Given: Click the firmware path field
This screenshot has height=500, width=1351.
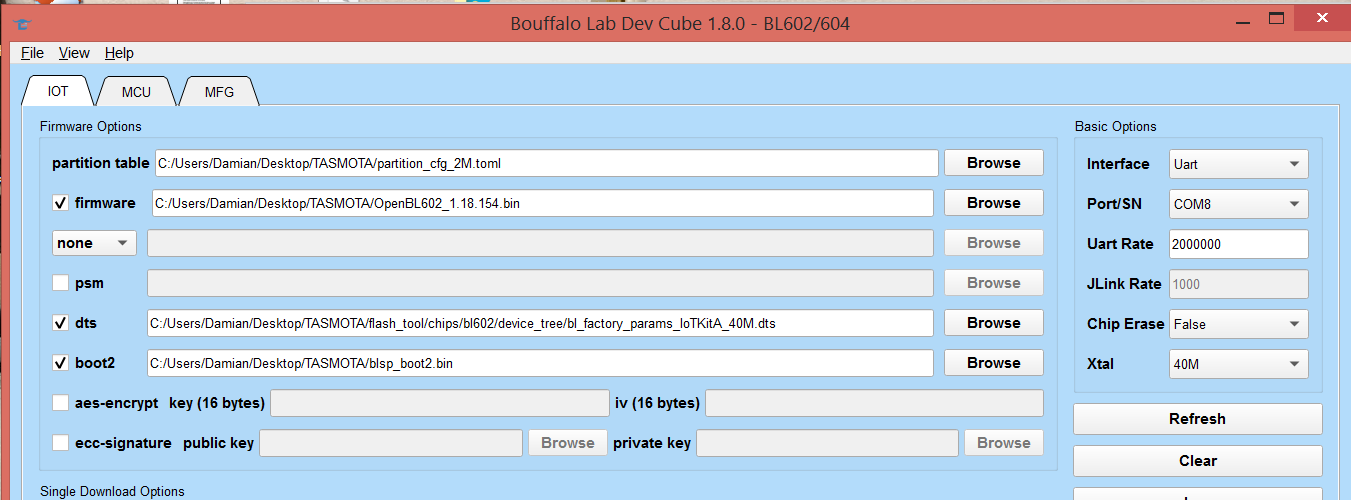Looking at the screenshot, I should pyautogui.click(x=543, y=203).
